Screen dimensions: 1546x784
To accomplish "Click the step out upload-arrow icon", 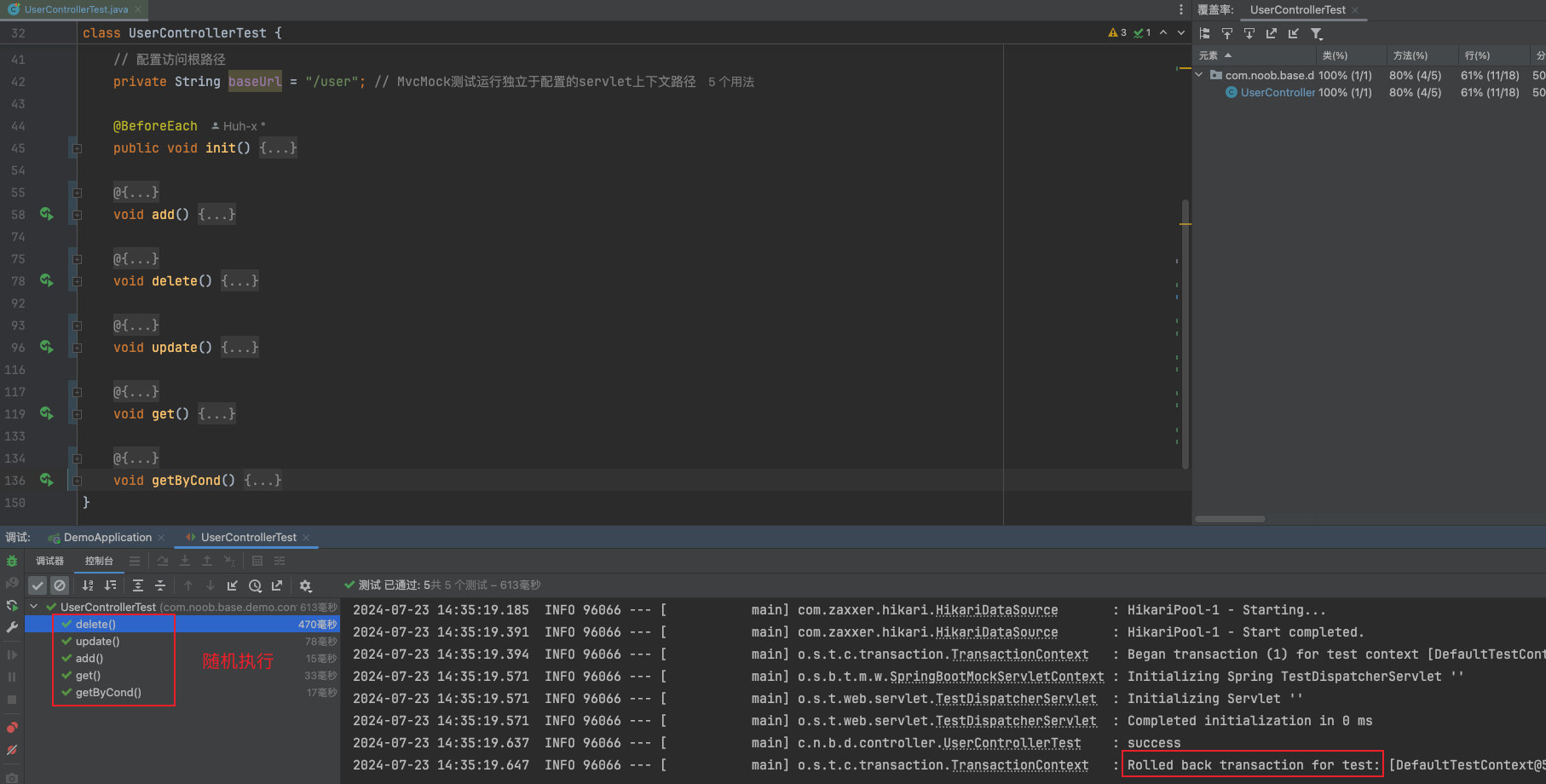I will click(207, 561).
